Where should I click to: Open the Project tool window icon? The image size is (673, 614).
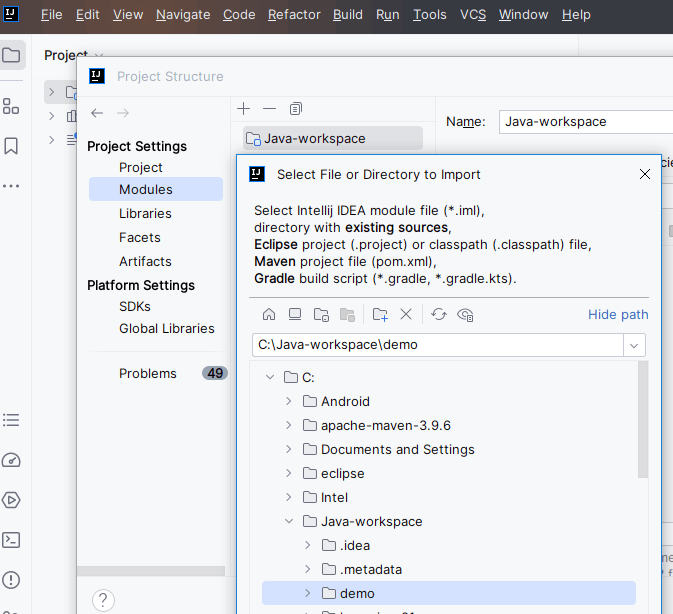[11, 55]
